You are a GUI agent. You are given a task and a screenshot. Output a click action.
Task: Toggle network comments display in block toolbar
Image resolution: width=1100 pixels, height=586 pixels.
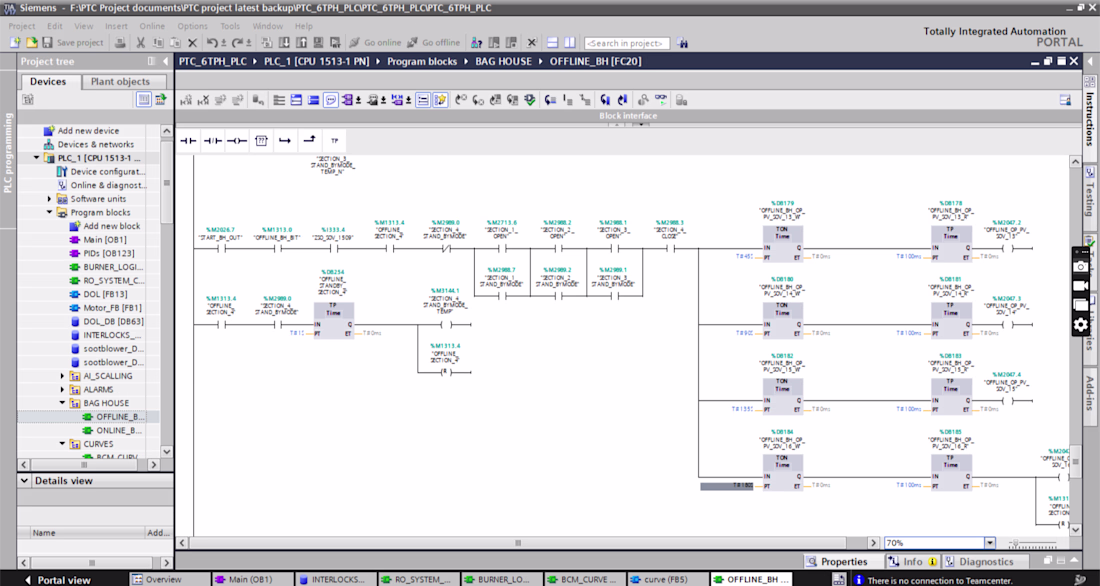pos(330,100)
